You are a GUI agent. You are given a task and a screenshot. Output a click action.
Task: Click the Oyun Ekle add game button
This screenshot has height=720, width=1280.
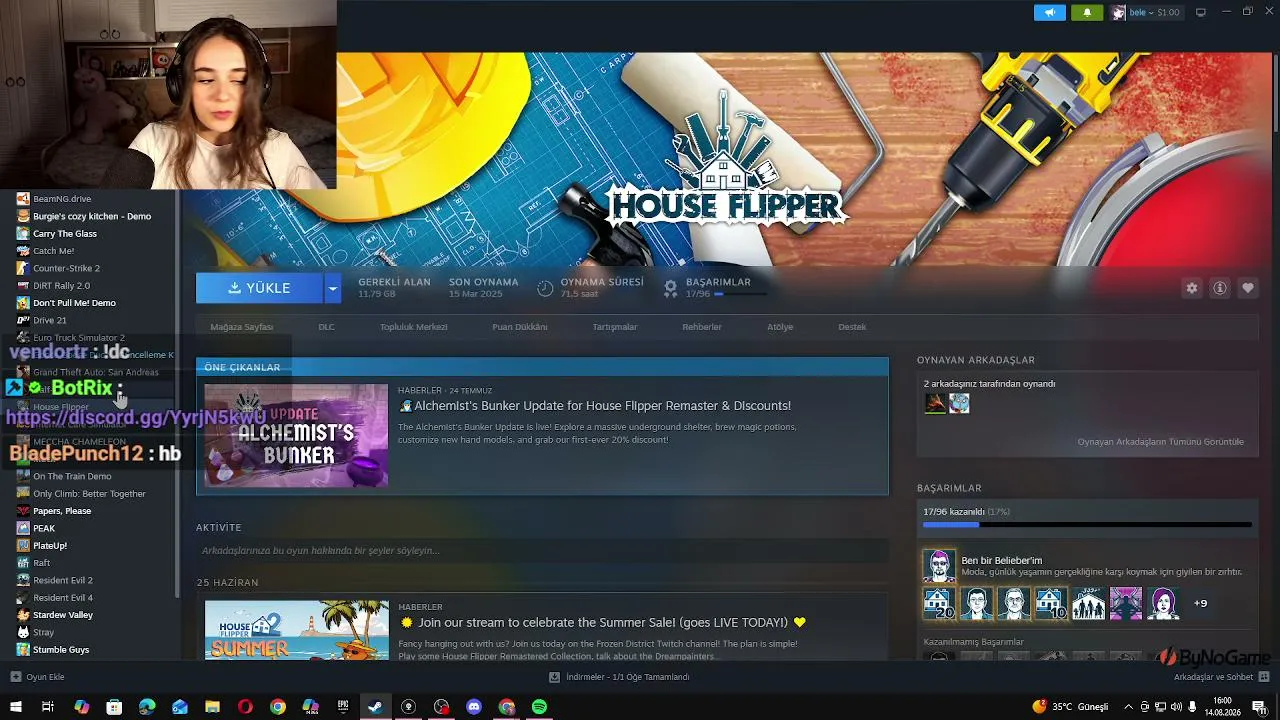[37, 677]
